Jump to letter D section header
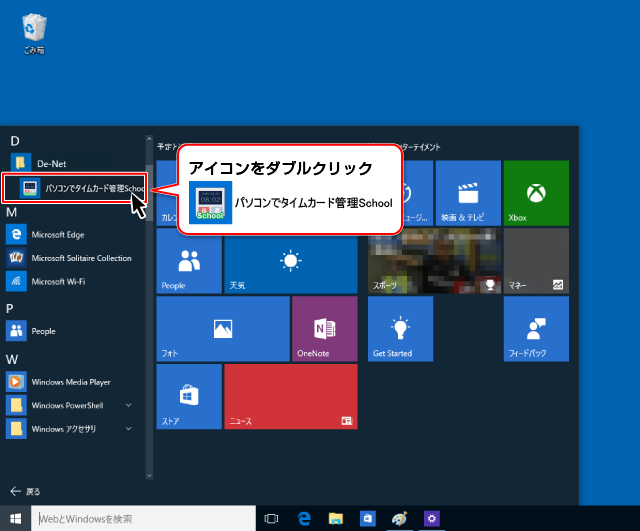This screenshot has height=531, width=640. (x=15, y=141)
